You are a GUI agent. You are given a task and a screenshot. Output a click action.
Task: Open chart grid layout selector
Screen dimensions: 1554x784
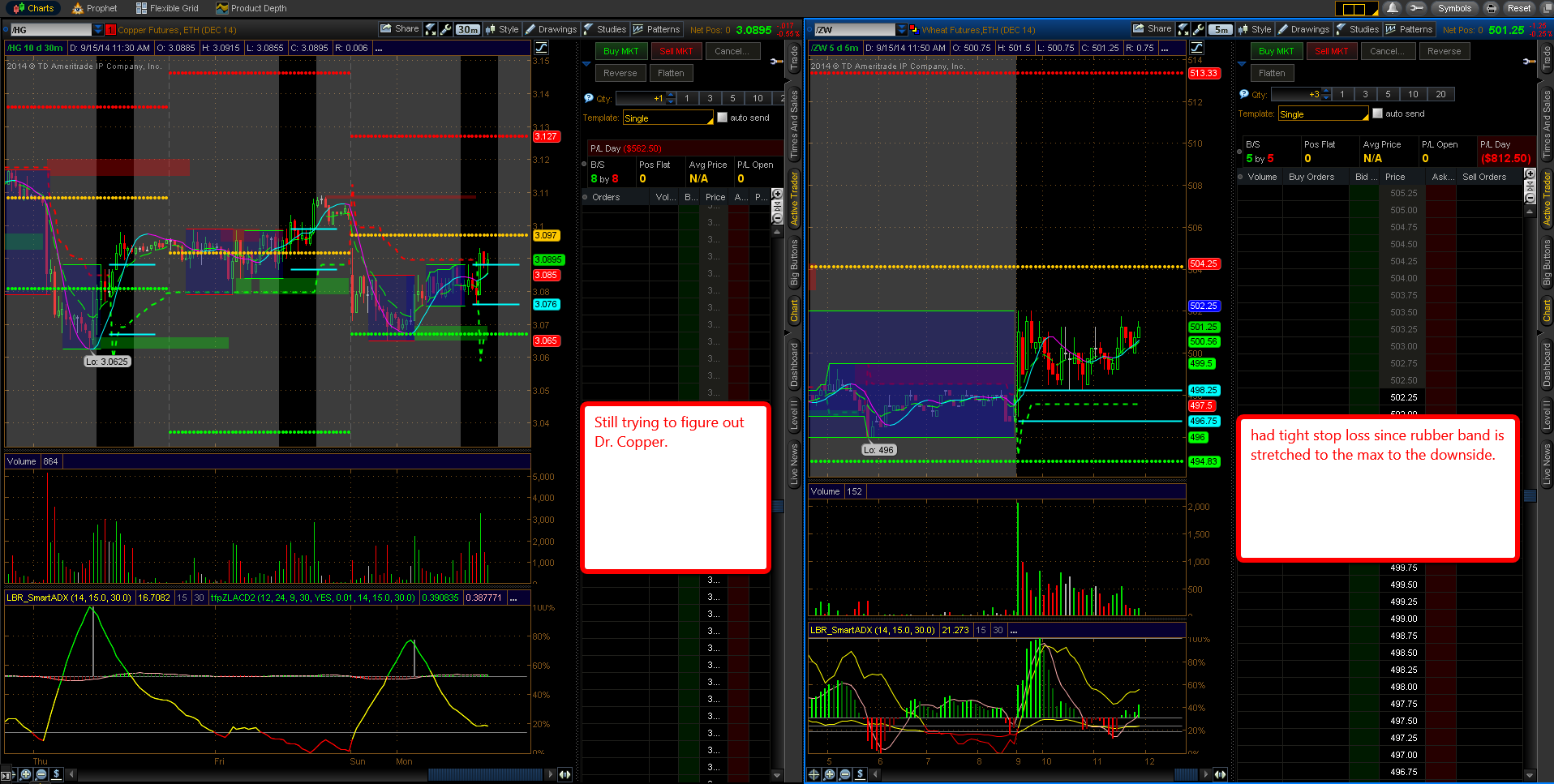coord(1356,9)
